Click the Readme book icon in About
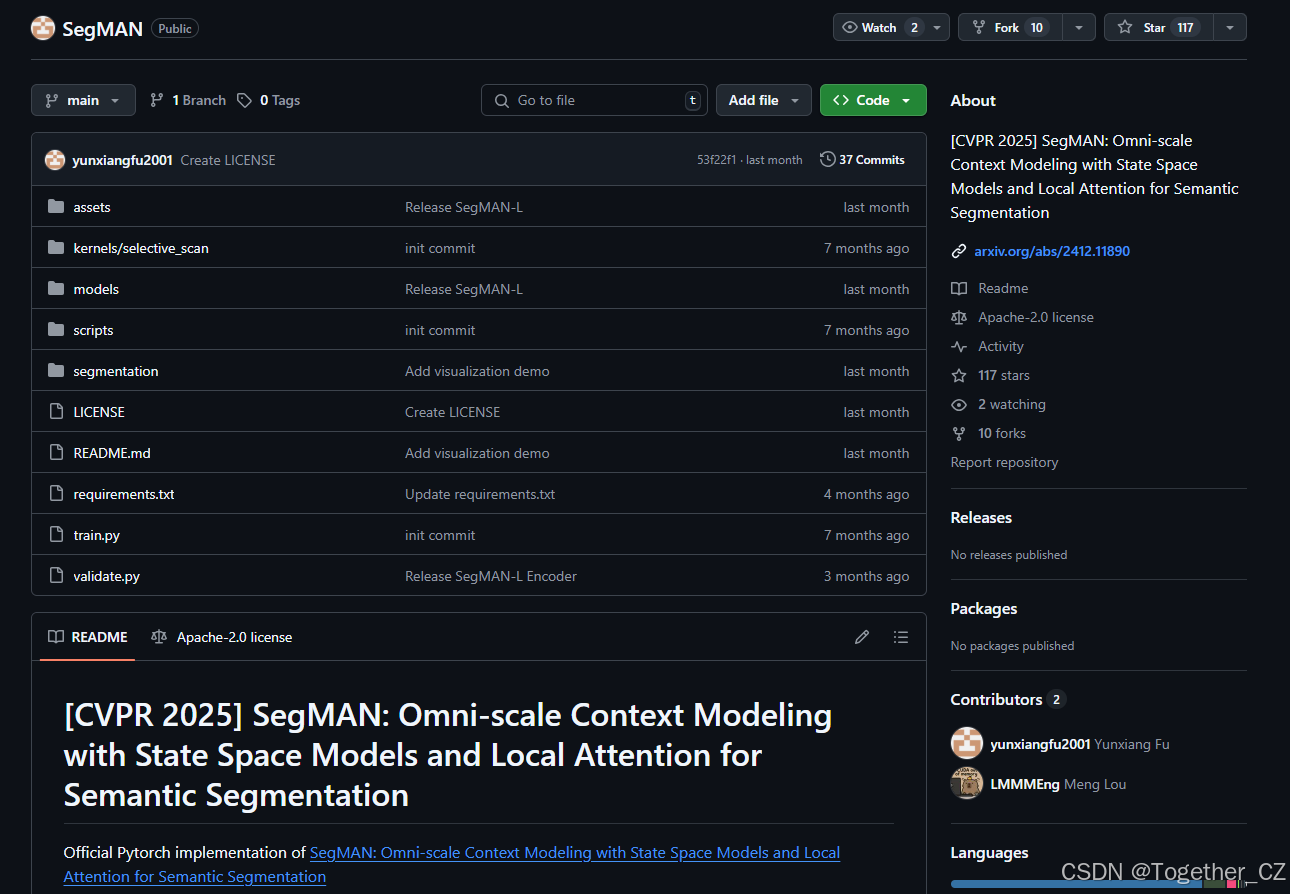 pyautogui.click(x=959, y=288)
